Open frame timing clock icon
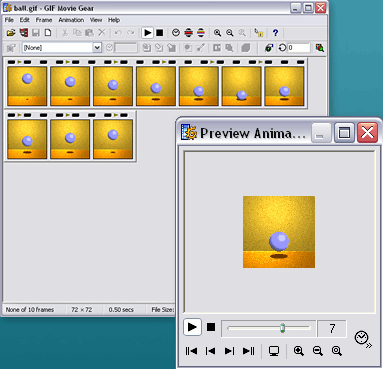Image resolution: width=383 pixels, height=369 pixels. (x=176, y=33)
